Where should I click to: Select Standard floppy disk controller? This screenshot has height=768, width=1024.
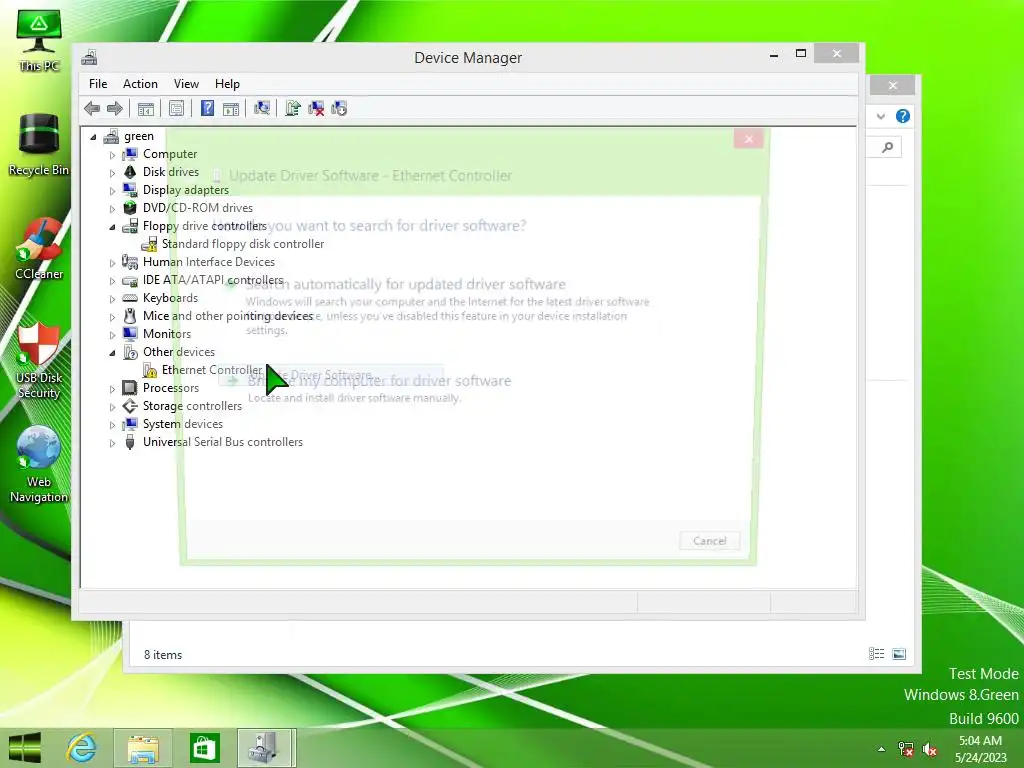(242, 244)
